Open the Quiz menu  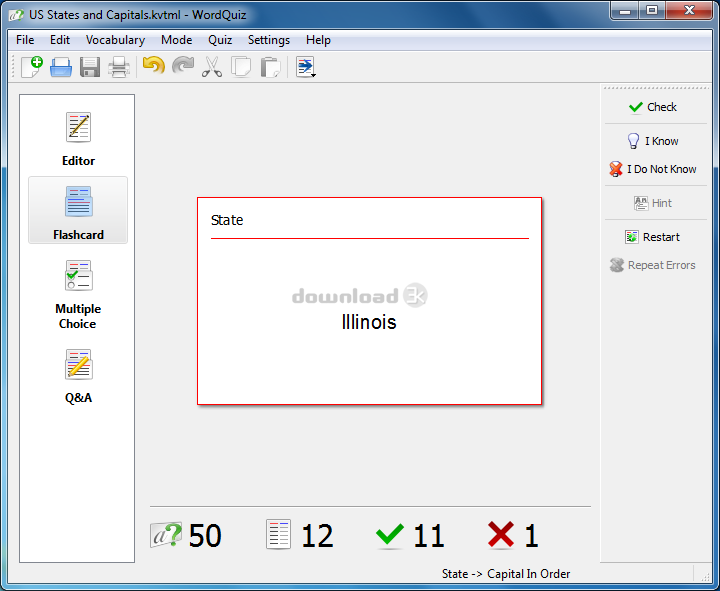(220, 40)
